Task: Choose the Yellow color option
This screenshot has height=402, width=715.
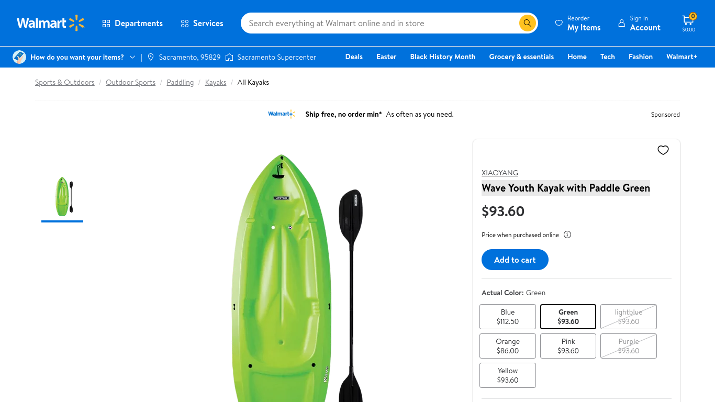Action: 508,375
